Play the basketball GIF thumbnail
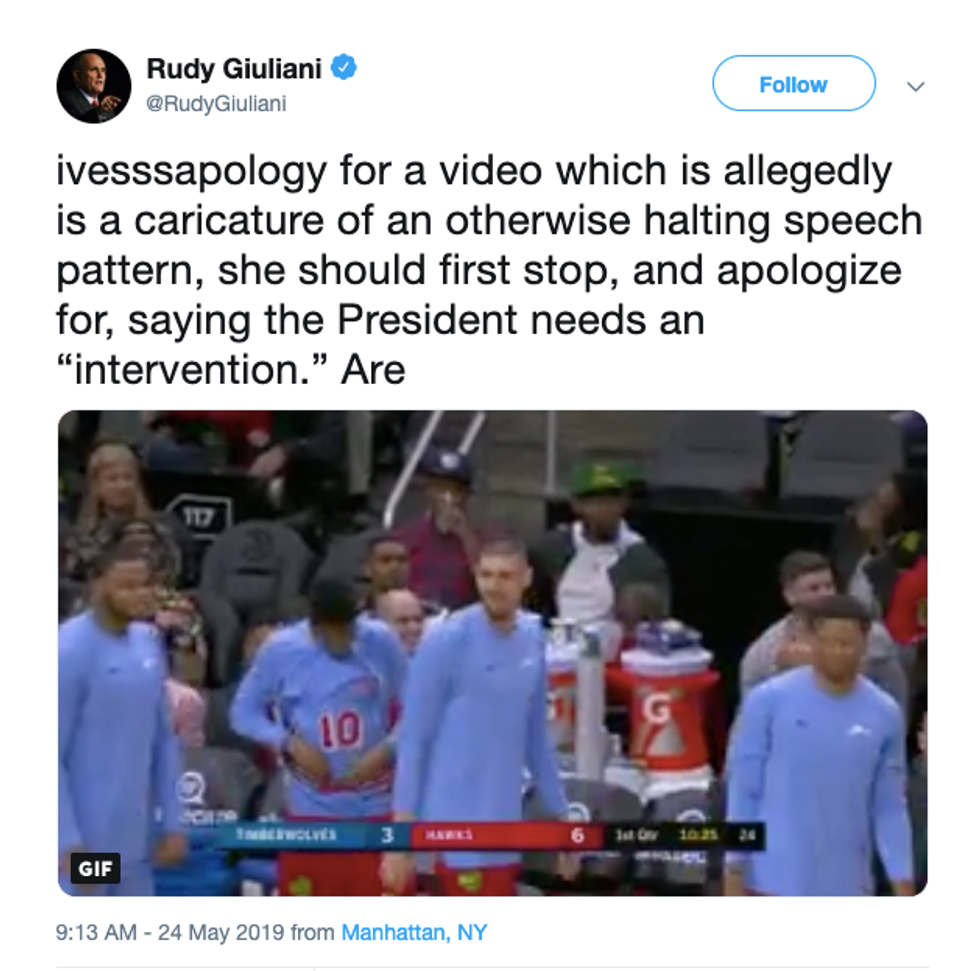 [492, 653]
